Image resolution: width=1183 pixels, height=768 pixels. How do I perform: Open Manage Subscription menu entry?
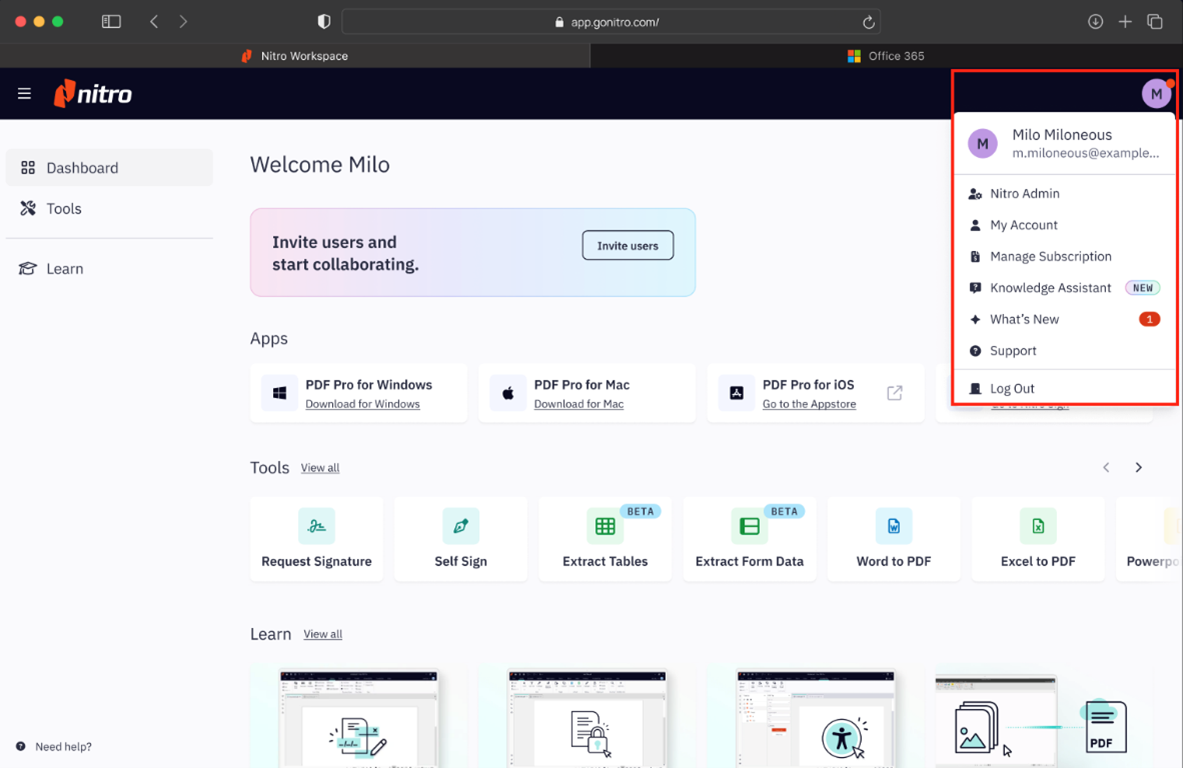(x=1050, y=257)
